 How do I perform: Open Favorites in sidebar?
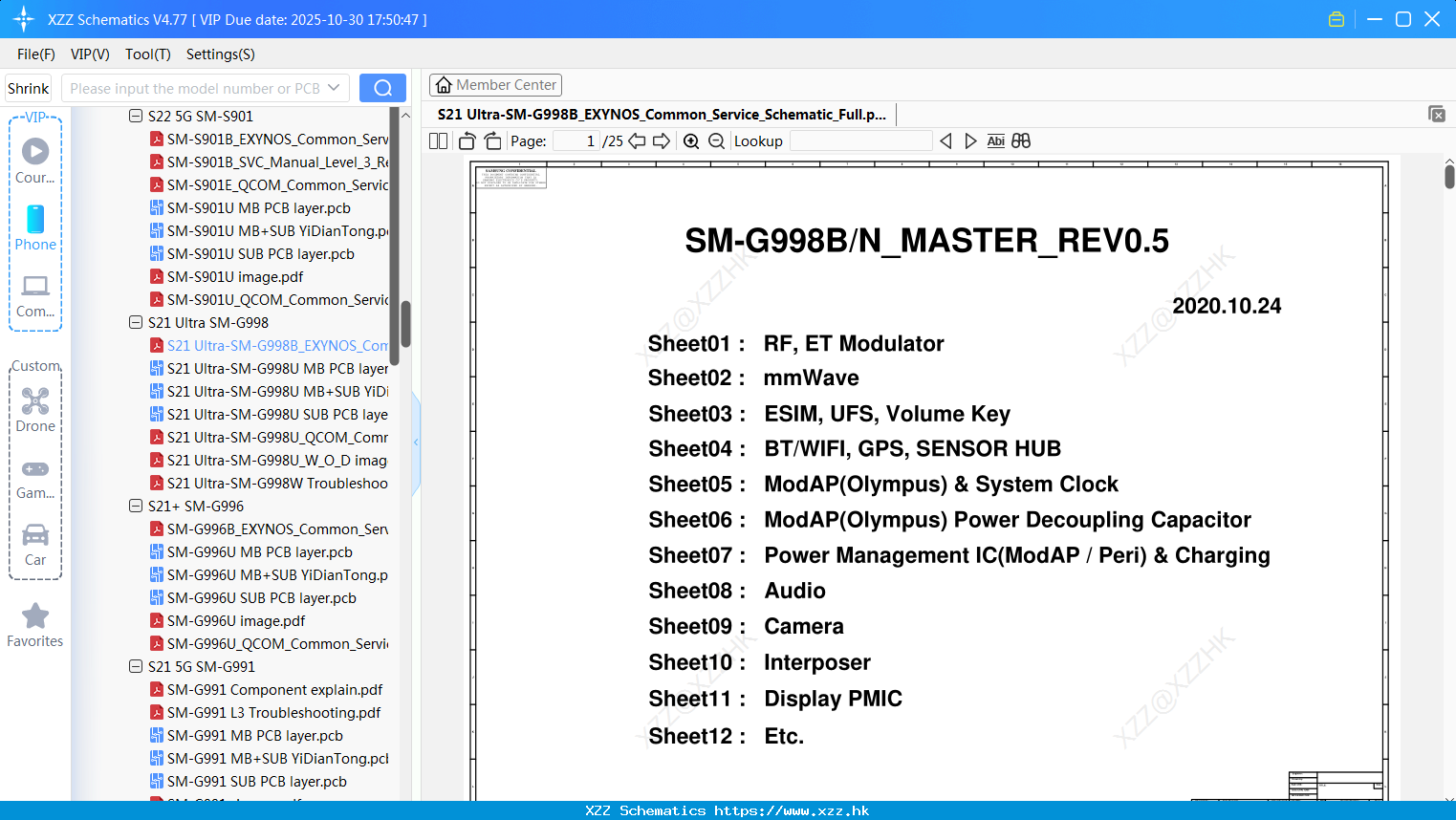[x=35, y=626]
